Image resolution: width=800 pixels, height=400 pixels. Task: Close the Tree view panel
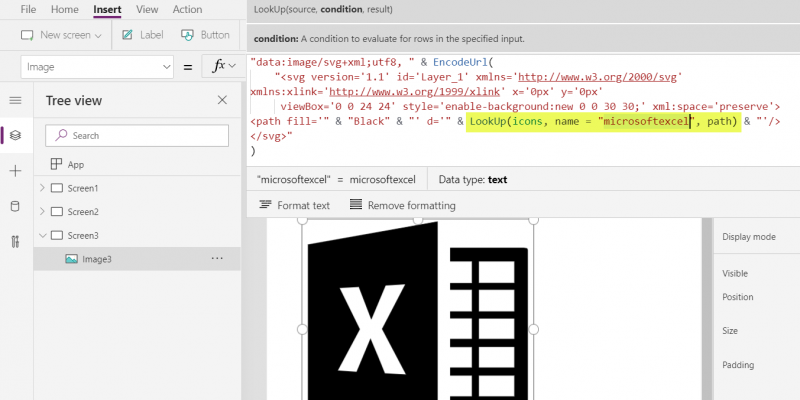pos(222,100)
